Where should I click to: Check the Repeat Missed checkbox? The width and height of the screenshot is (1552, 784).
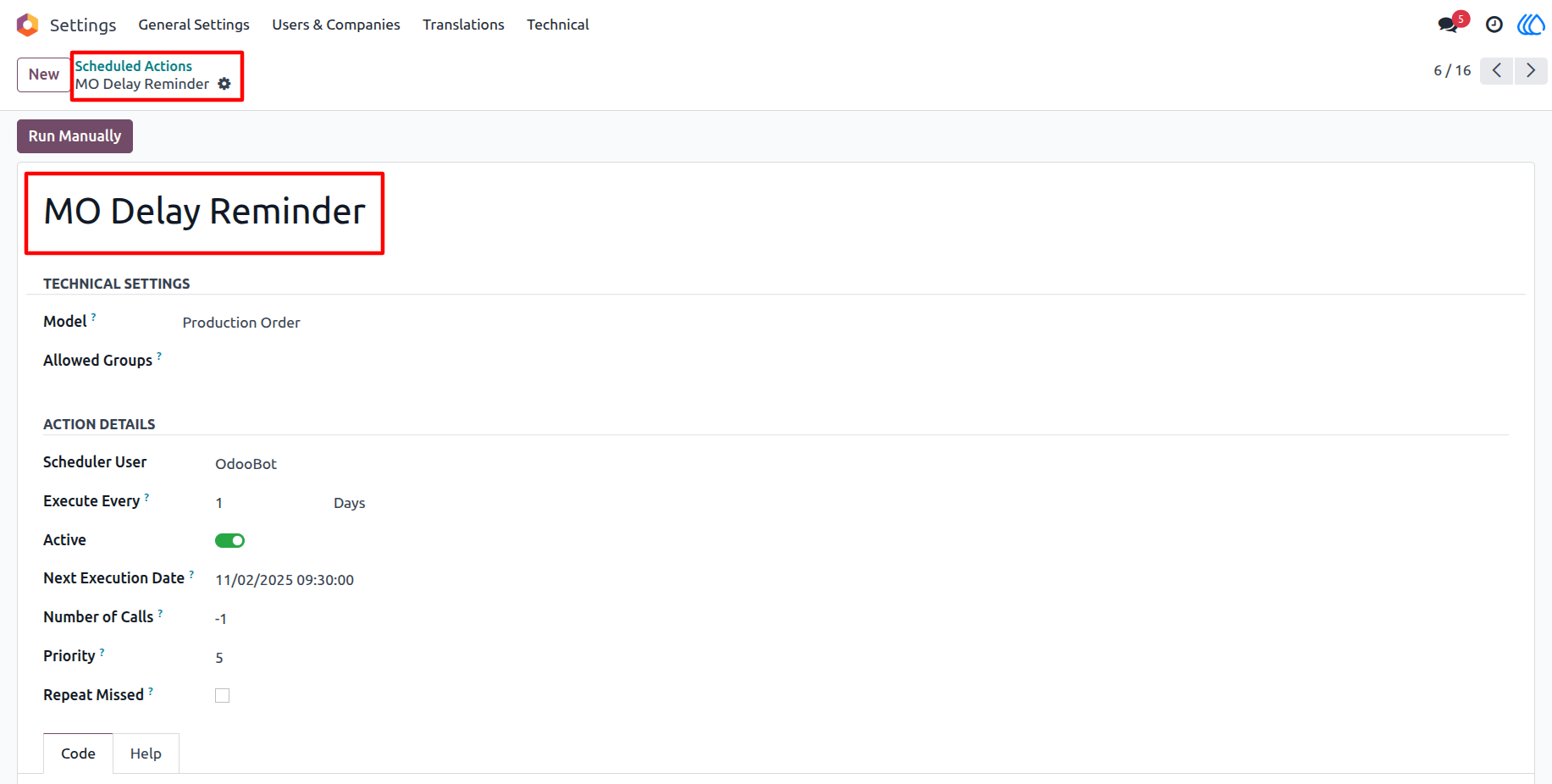(x=222, y=695)
